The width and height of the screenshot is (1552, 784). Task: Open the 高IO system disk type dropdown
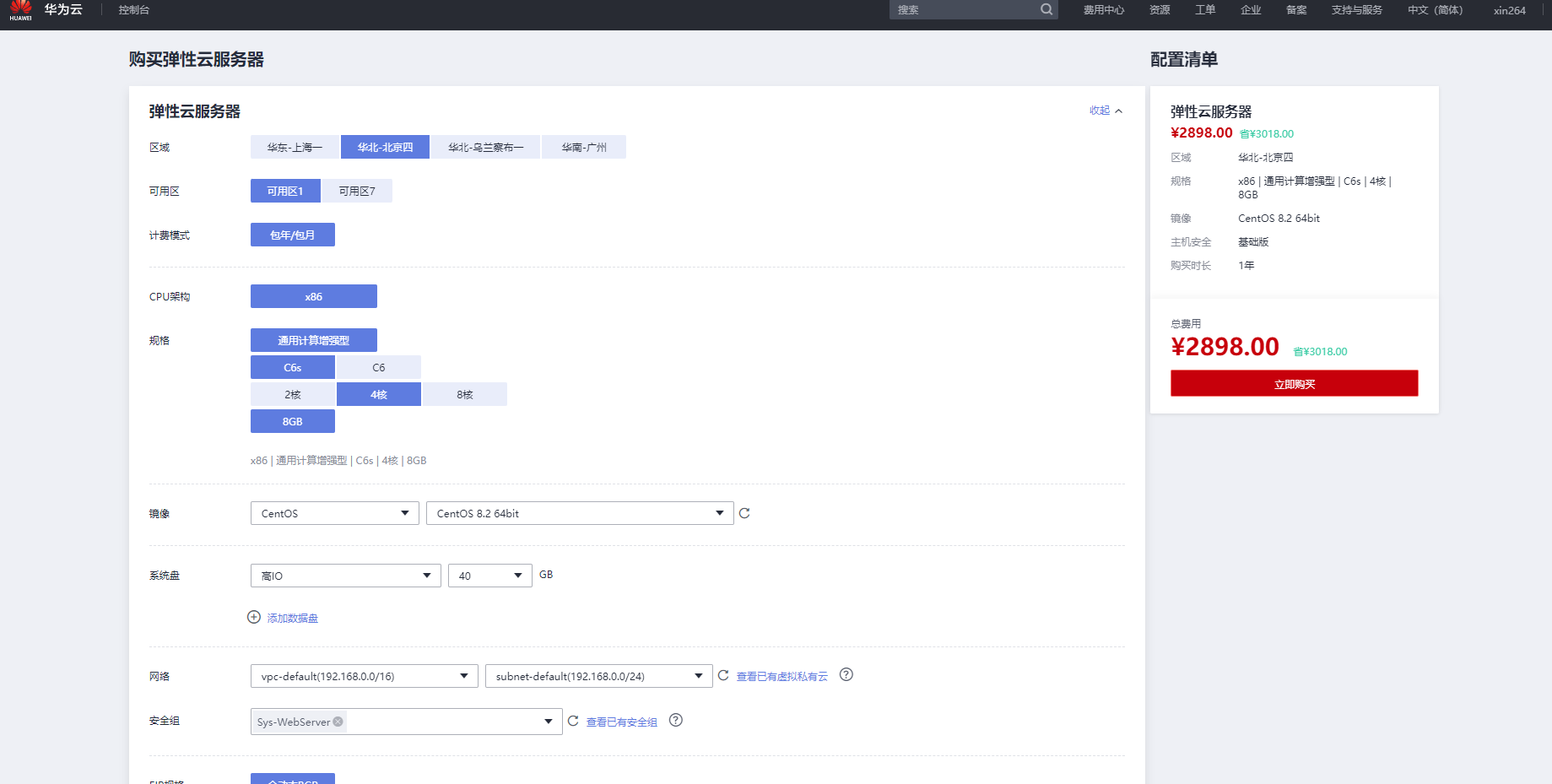[x=346, y=576]
